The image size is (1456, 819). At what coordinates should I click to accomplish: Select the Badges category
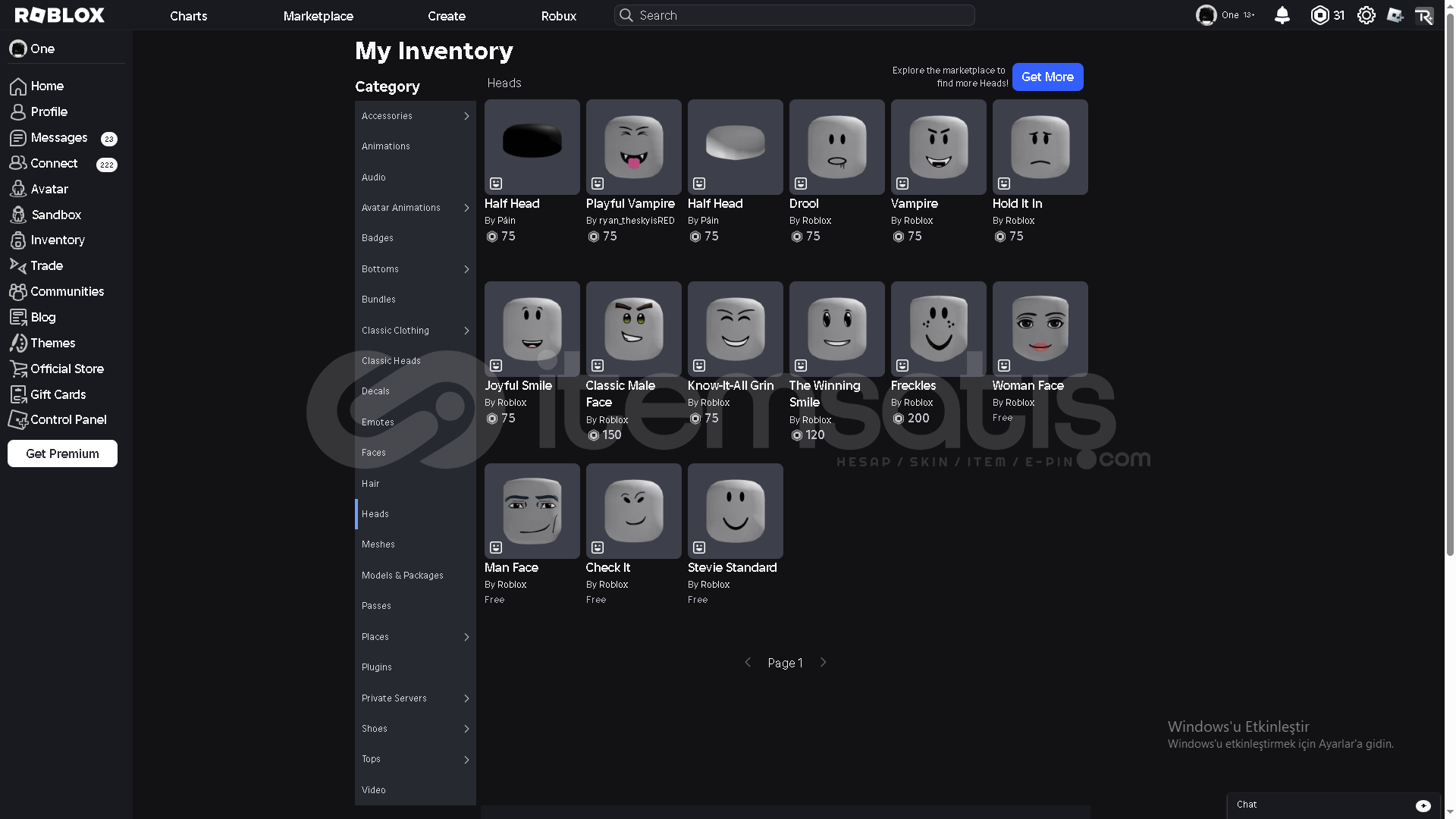click(416, 238)
